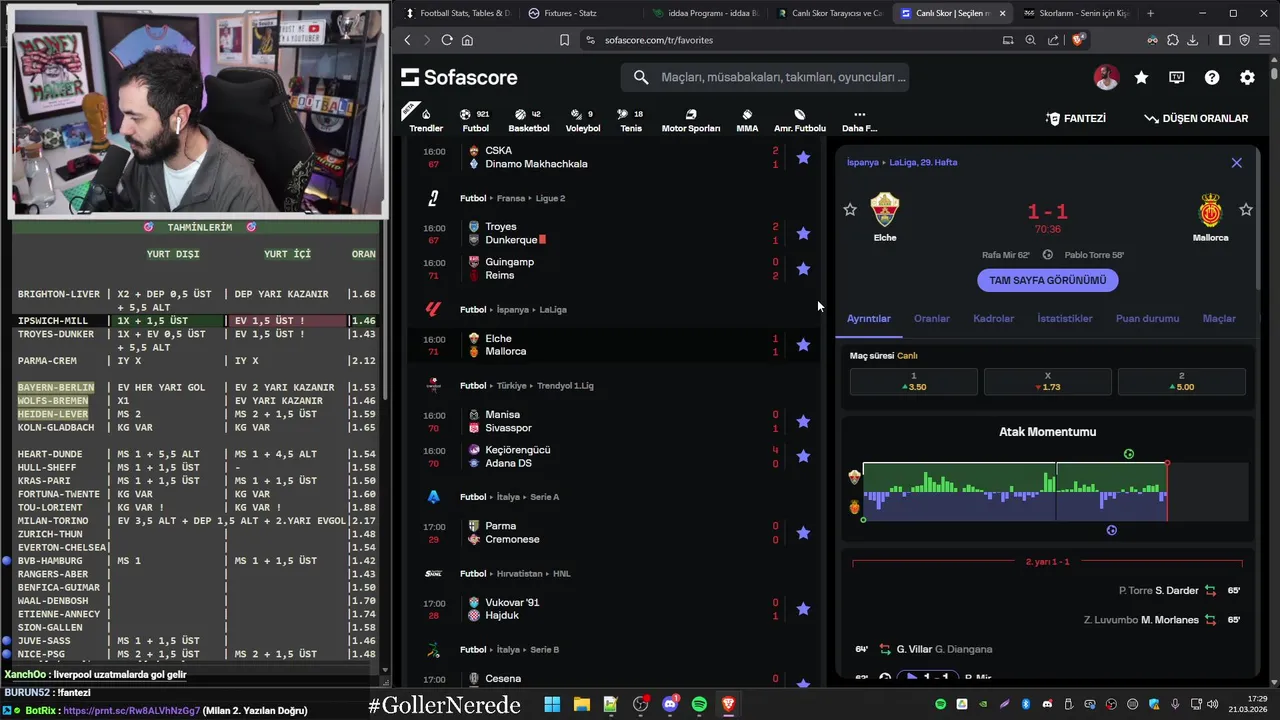Screen dimensions: 1280x720
Task: Click the Brave Shields icon
Action: tap(1077, 40)
